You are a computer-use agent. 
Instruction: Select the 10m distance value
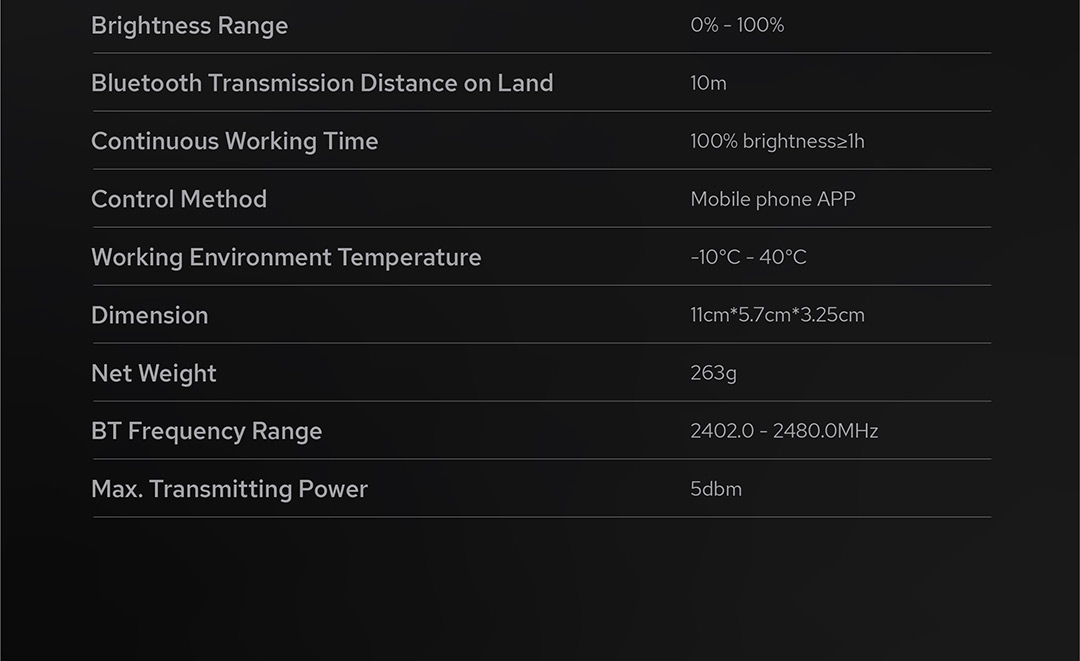pyautogui.click(x=708, y=84)
